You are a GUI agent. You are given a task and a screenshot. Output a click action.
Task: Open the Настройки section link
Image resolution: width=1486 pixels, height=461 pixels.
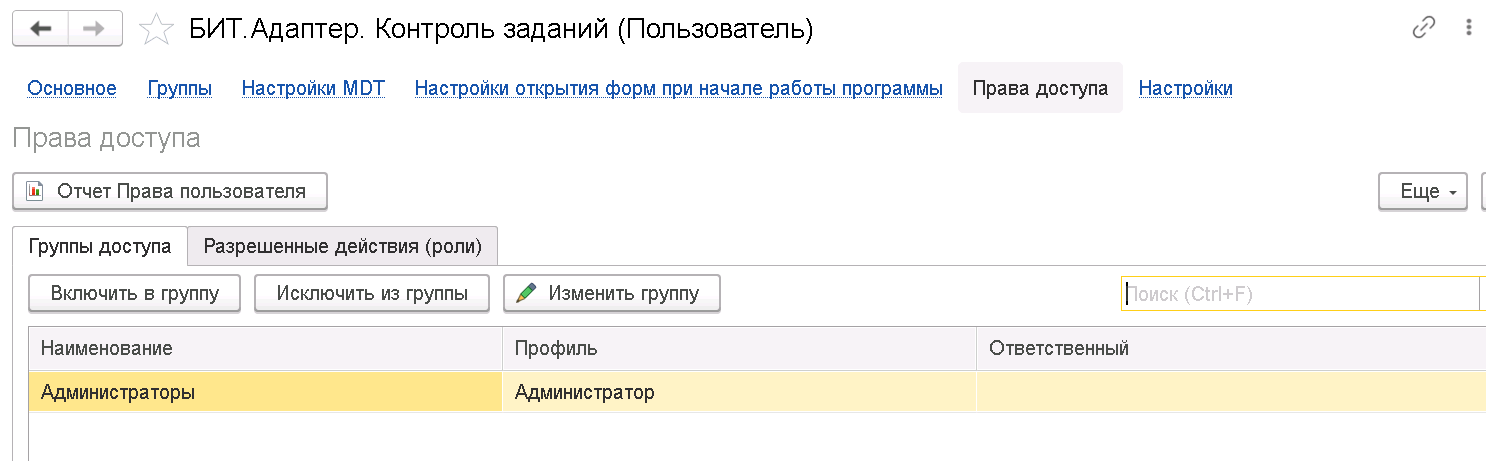(x=1185, y=88)
